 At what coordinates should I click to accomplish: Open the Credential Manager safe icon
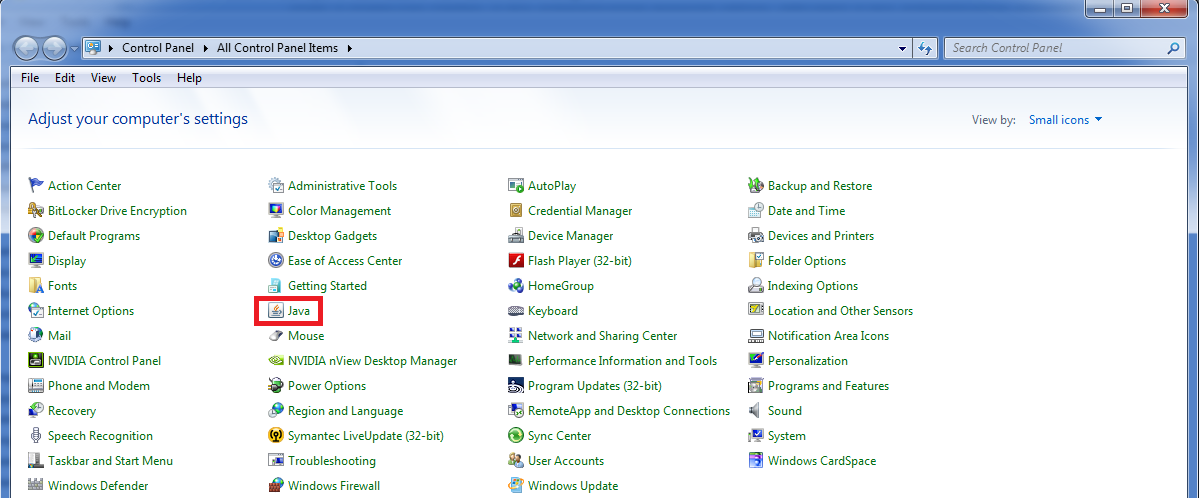(516, 210)
